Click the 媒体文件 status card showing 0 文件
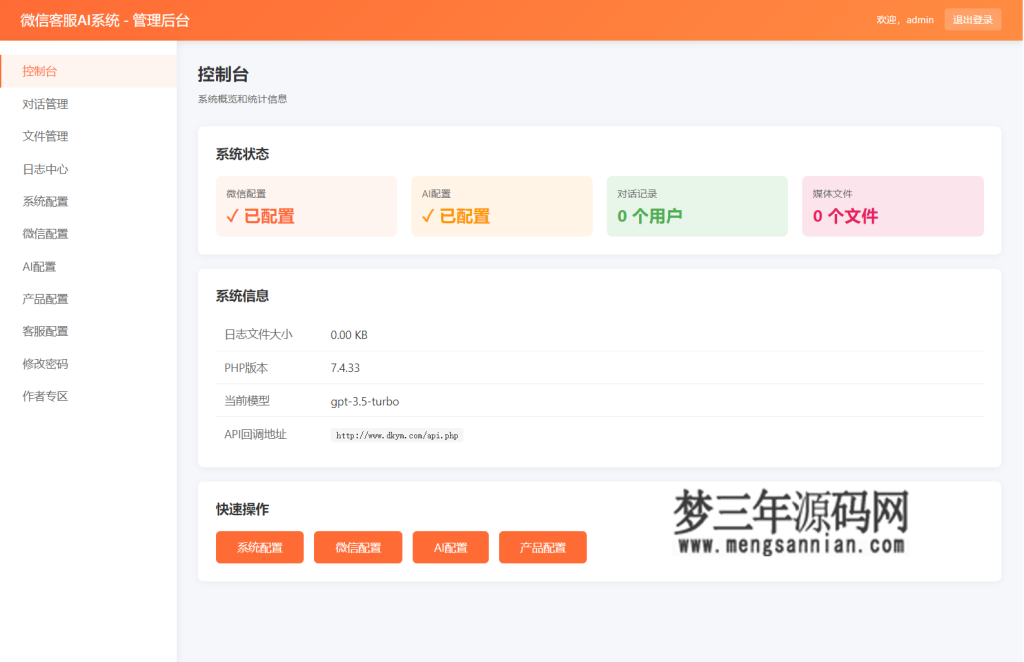 point(892,205)
